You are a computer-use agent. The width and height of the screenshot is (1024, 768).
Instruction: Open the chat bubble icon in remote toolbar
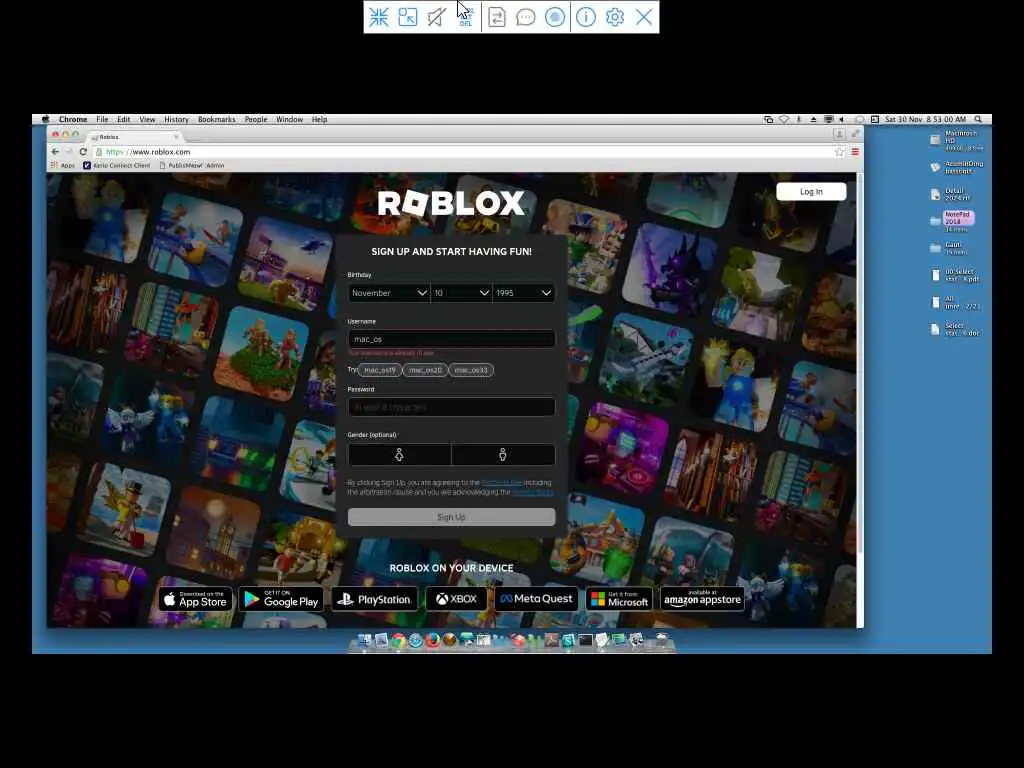(526, 17)
